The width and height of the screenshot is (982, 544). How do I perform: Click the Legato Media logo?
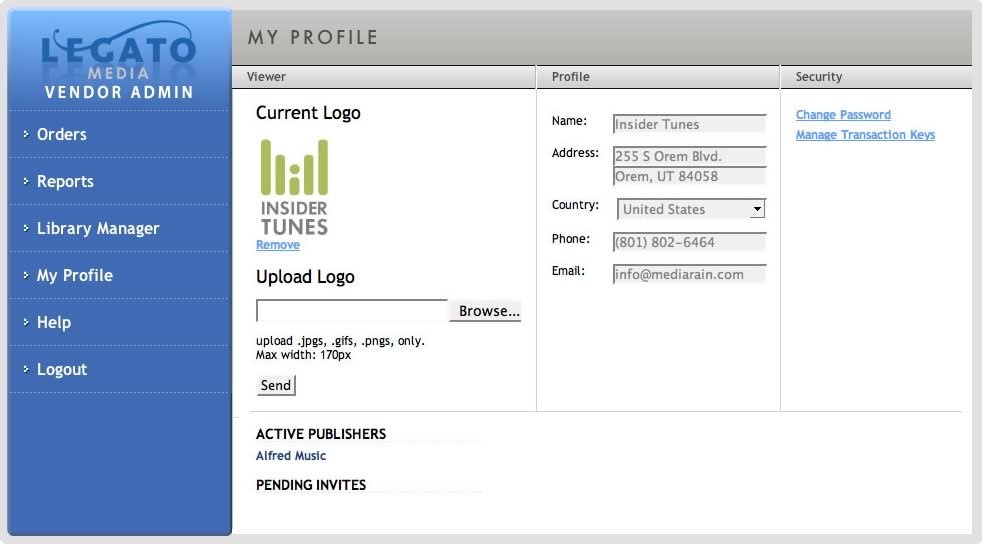click(120, 58)
